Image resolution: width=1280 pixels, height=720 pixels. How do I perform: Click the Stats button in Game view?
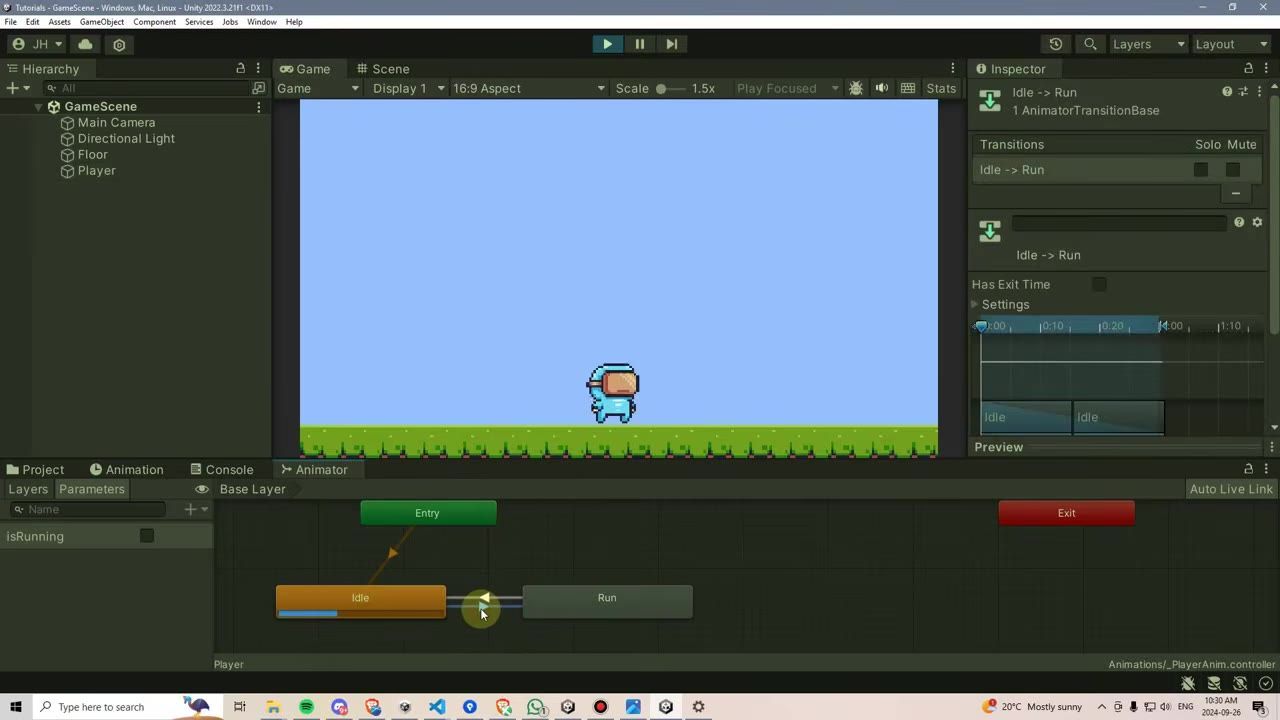click(941, 88)
